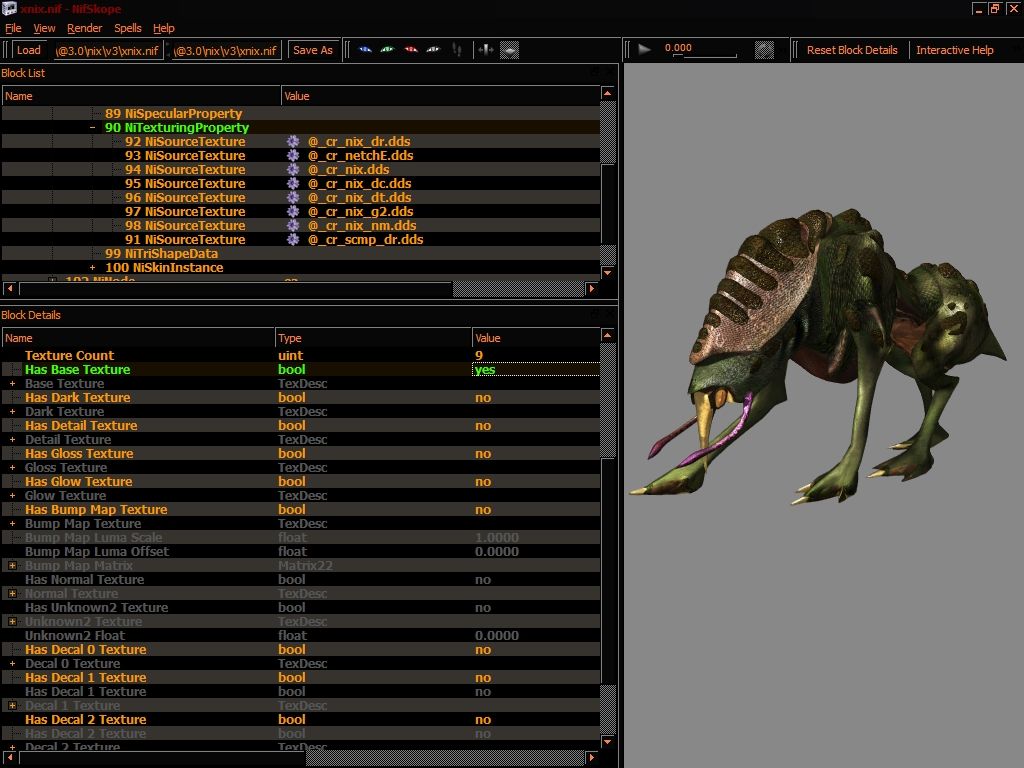This screenshot has height=768, width=1024.
Task: Click Reset Block Details
Action: click(x=852, y=50)
